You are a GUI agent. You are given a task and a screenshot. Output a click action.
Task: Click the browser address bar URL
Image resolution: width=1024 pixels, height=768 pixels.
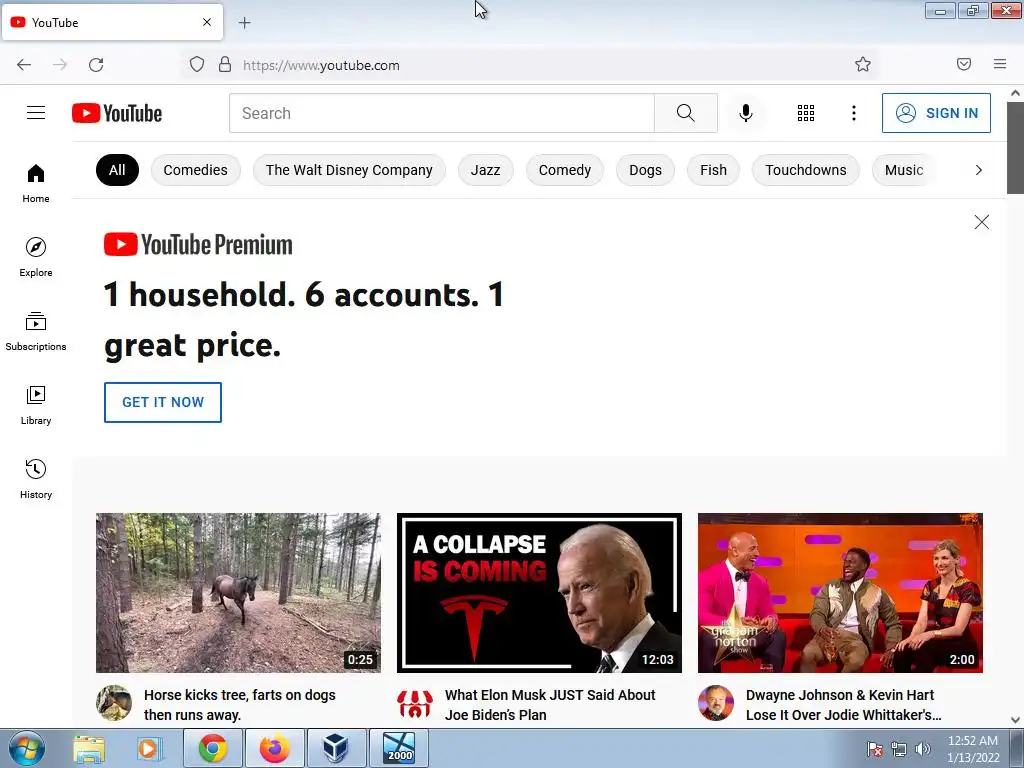pos(321,65)
